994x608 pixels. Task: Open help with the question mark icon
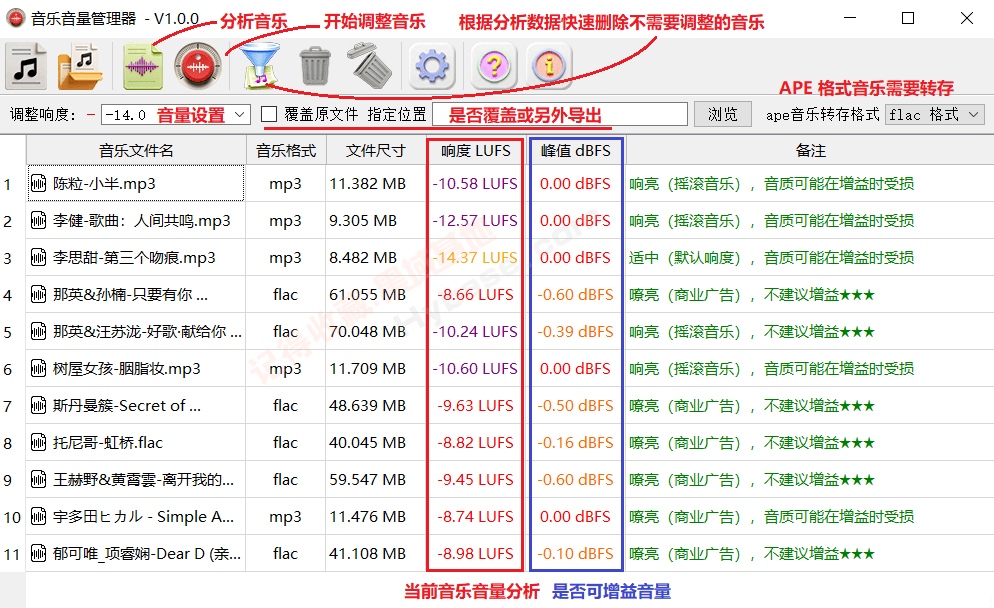494,66
